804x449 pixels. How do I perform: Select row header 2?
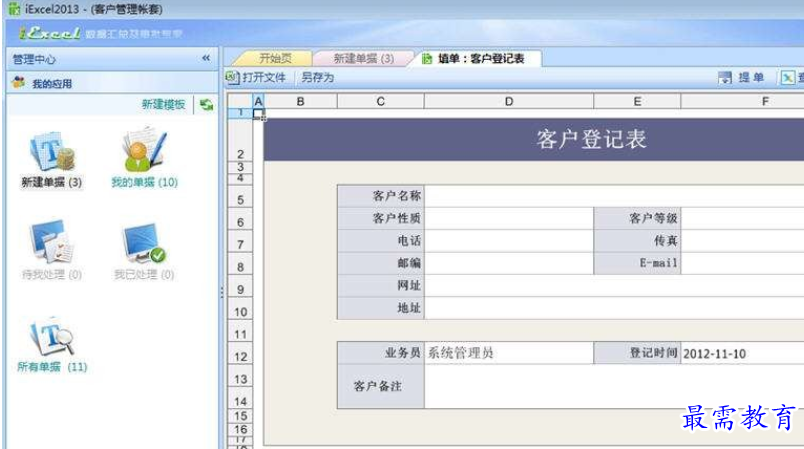(x=240, y=139)
